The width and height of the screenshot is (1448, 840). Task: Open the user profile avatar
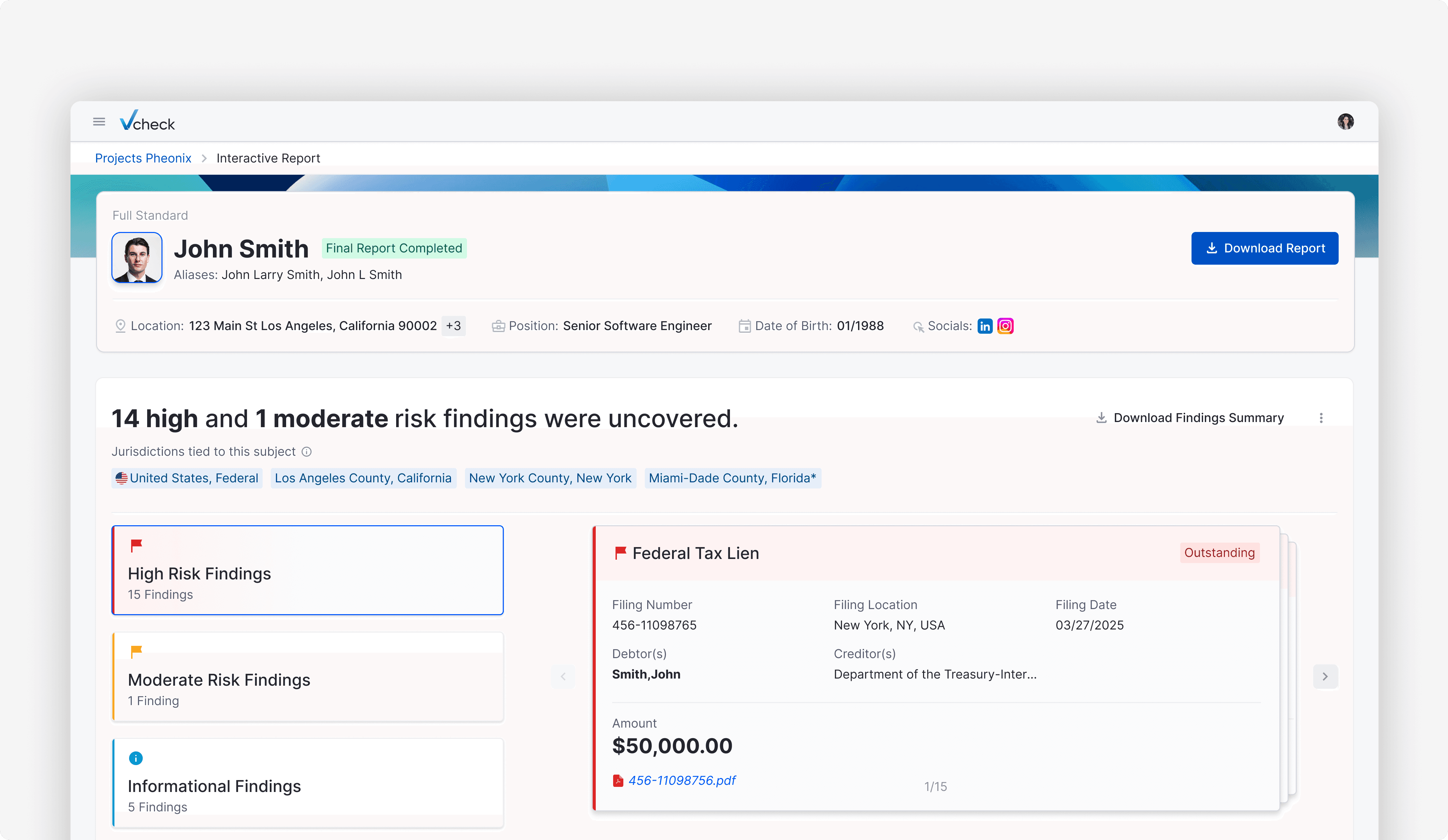click(x=1345, y=122)
